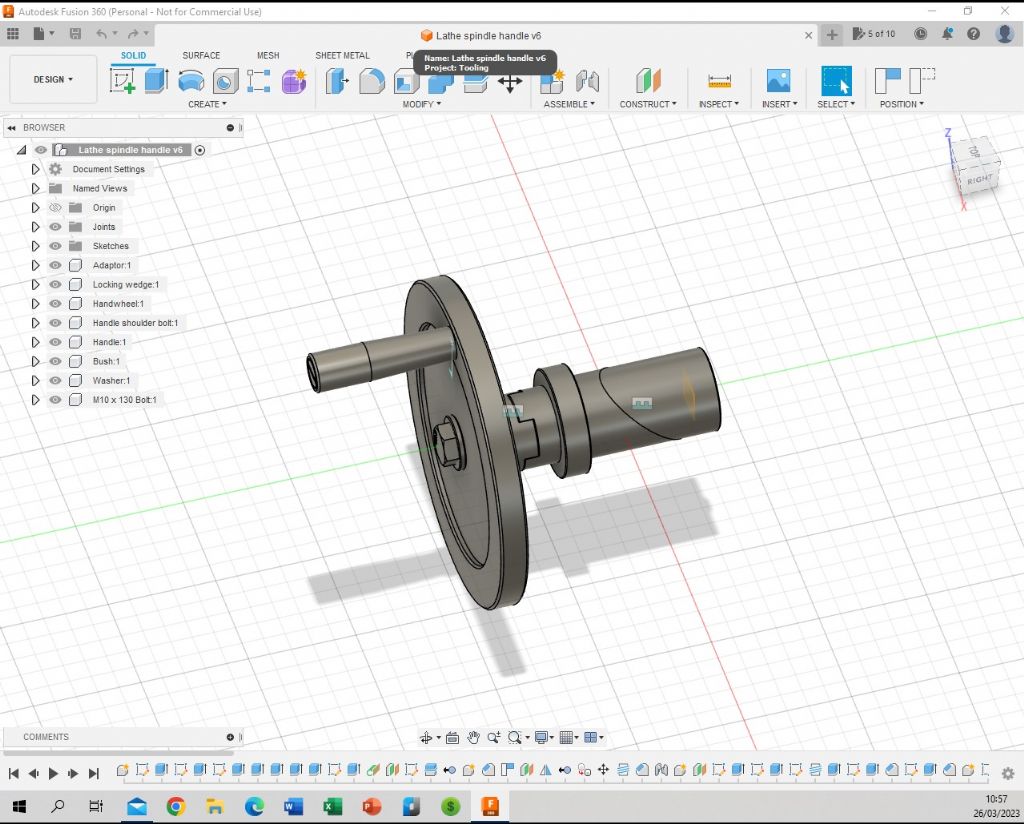Expand the Named Views folder
This screenshot has width=1024, height=824.
pyautogui.click(x=35, y=188)
